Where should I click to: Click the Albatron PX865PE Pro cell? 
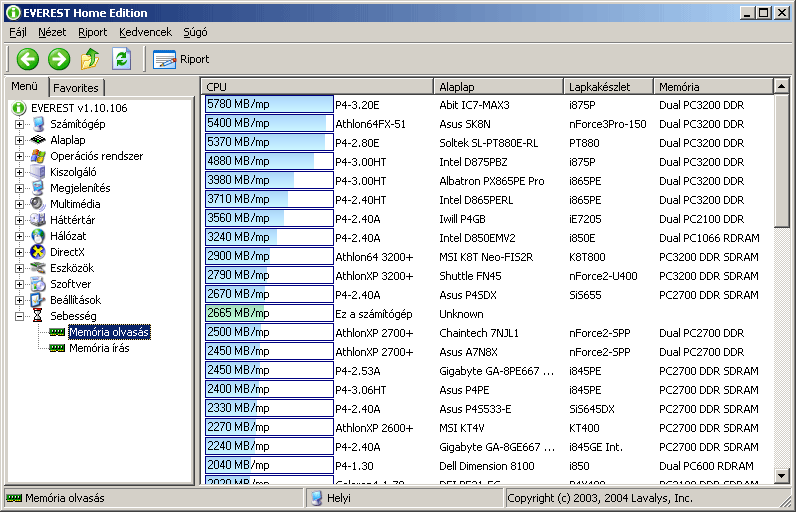(x=491, y=181)
